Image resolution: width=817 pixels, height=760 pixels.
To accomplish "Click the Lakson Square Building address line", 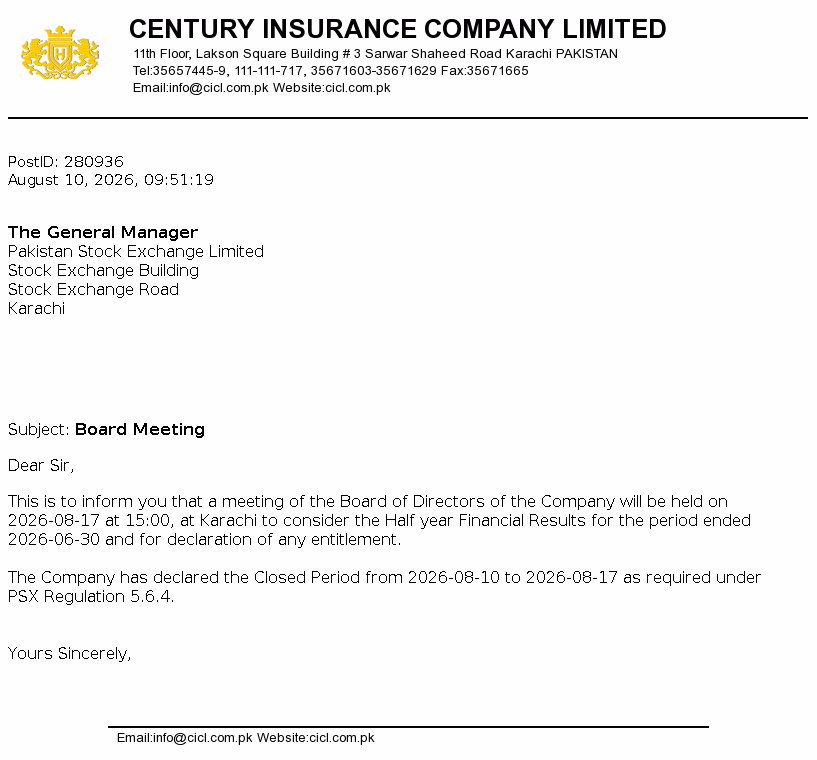I will point(375,54).
